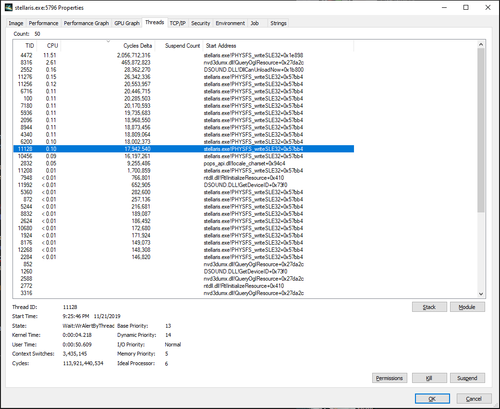Select thread row with TID 100
The image size is (500, 409).
click(x=184, y=99)
